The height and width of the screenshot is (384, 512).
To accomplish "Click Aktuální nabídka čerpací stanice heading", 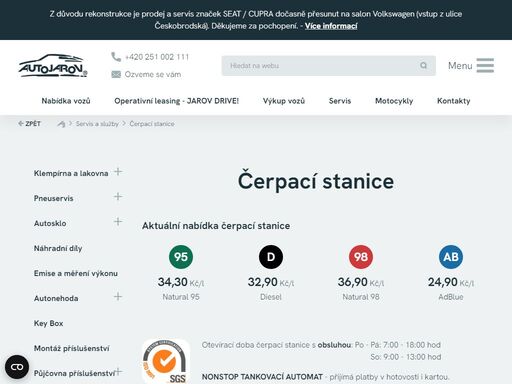I will [x=216, y=226].
